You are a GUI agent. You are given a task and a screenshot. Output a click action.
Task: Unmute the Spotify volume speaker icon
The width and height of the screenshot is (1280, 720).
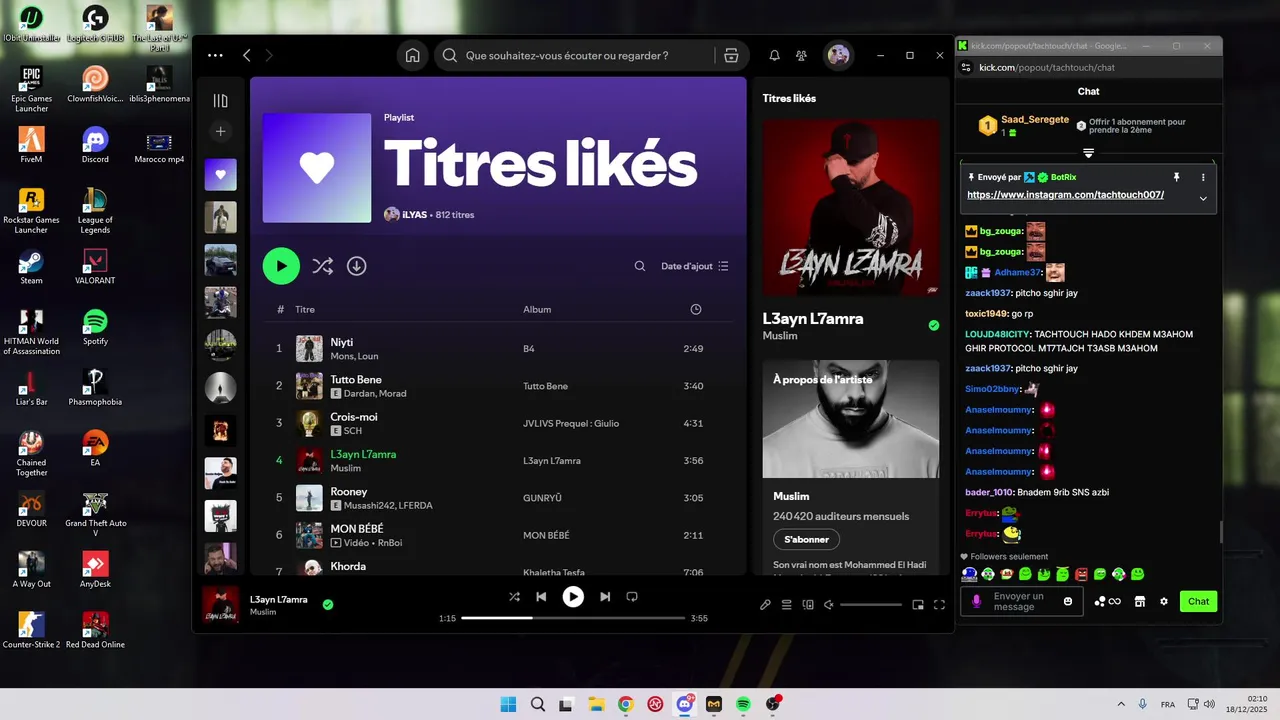click(828, 605)
